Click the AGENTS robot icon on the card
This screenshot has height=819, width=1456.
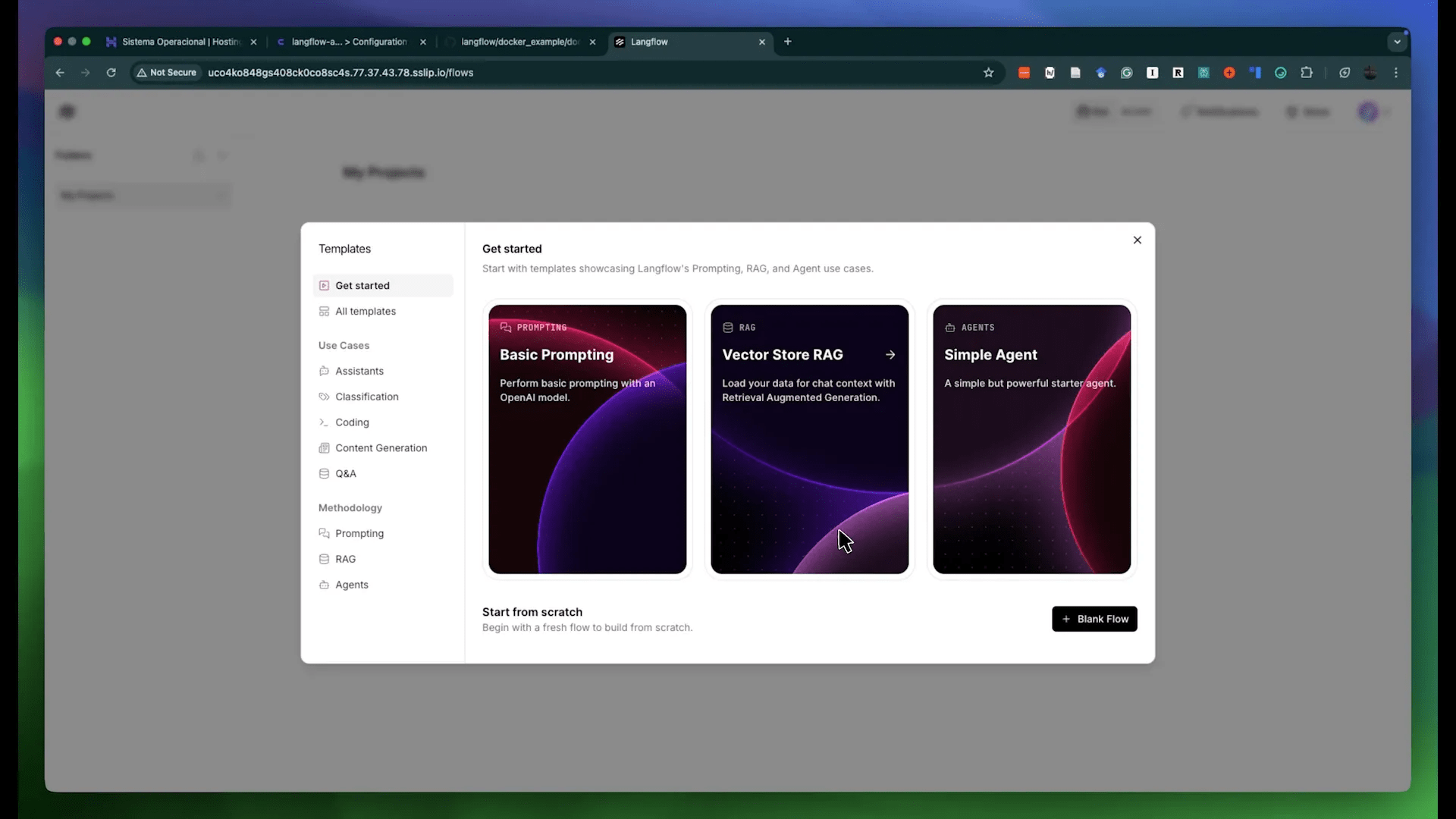pyautogui.click(x=950, y=328)
